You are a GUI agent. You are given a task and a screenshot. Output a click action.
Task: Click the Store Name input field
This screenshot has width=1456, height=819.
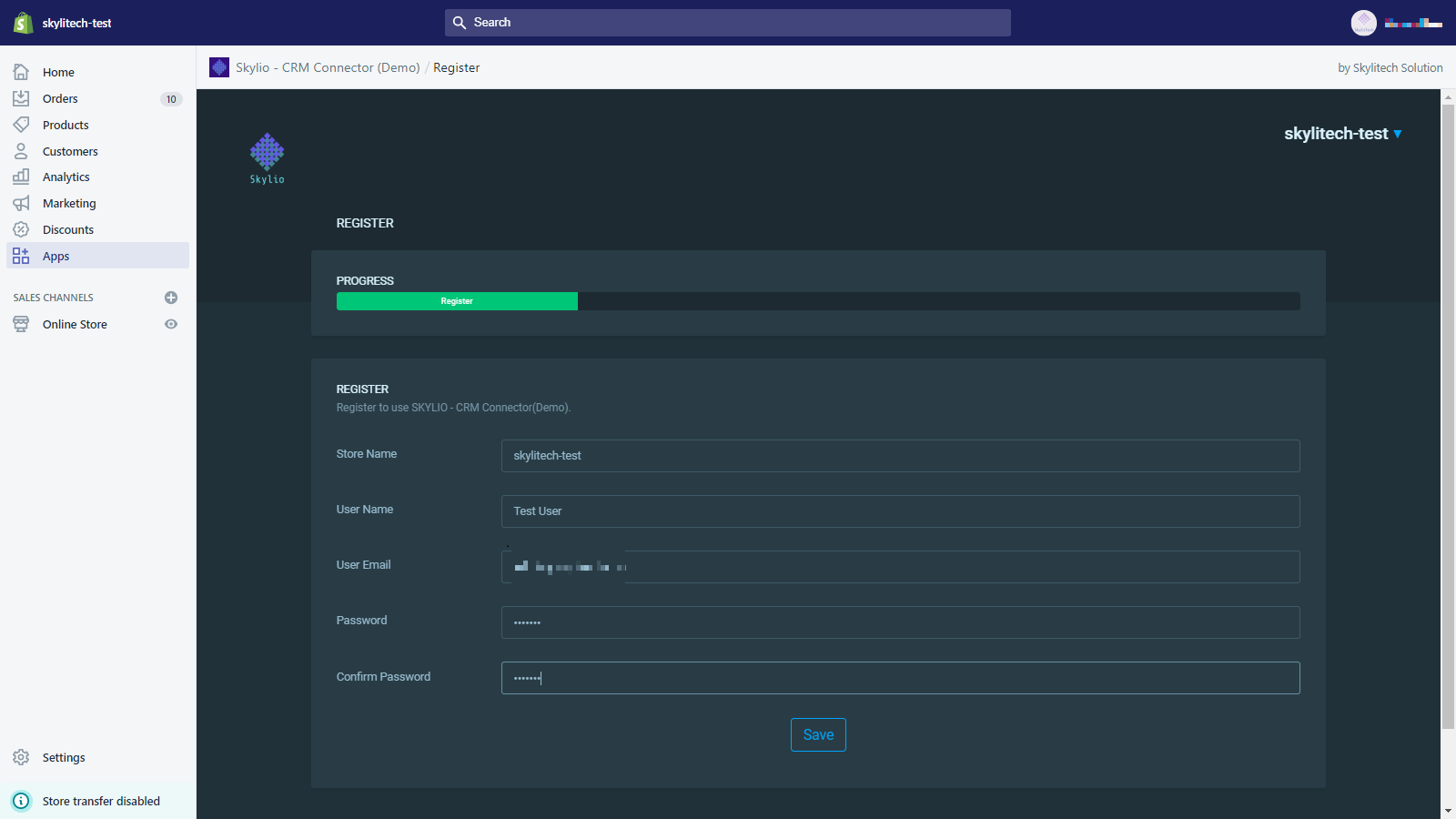coord(900,456)
